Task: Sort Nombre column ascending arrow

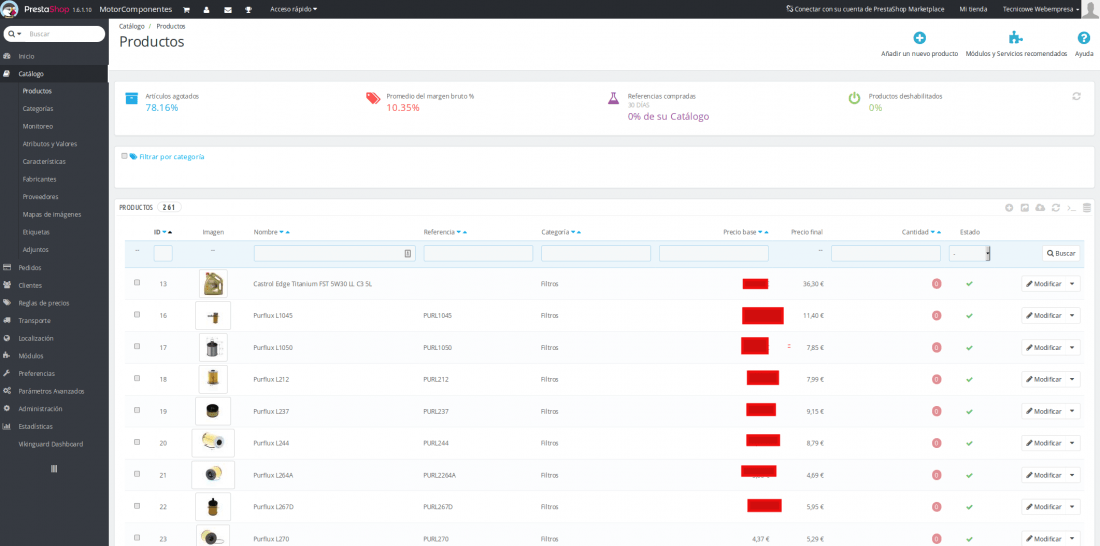Action: point(288,232)
